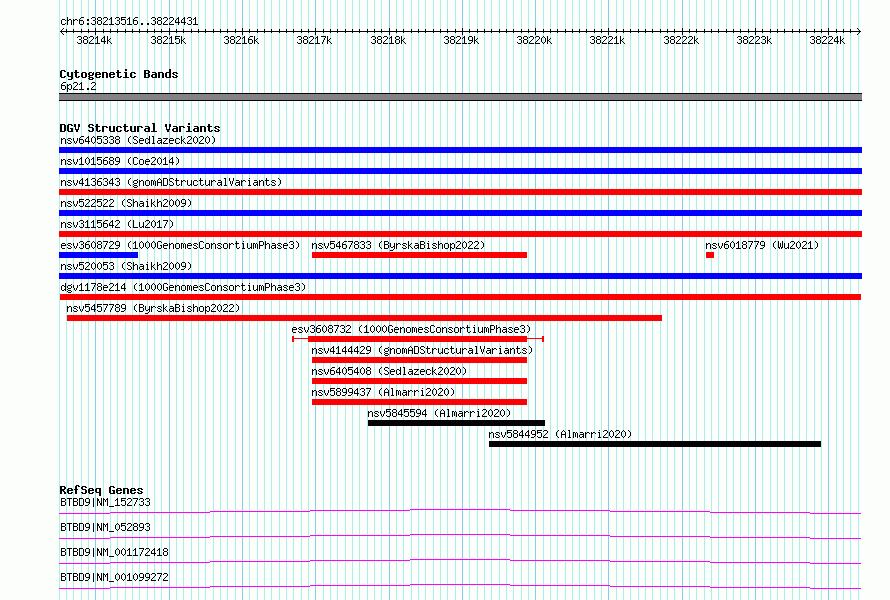Open esv3608732 (1000GenomesConsortiumPhase3) label
This screenshot has width=890, height=600.
click(x=411, y=329)
